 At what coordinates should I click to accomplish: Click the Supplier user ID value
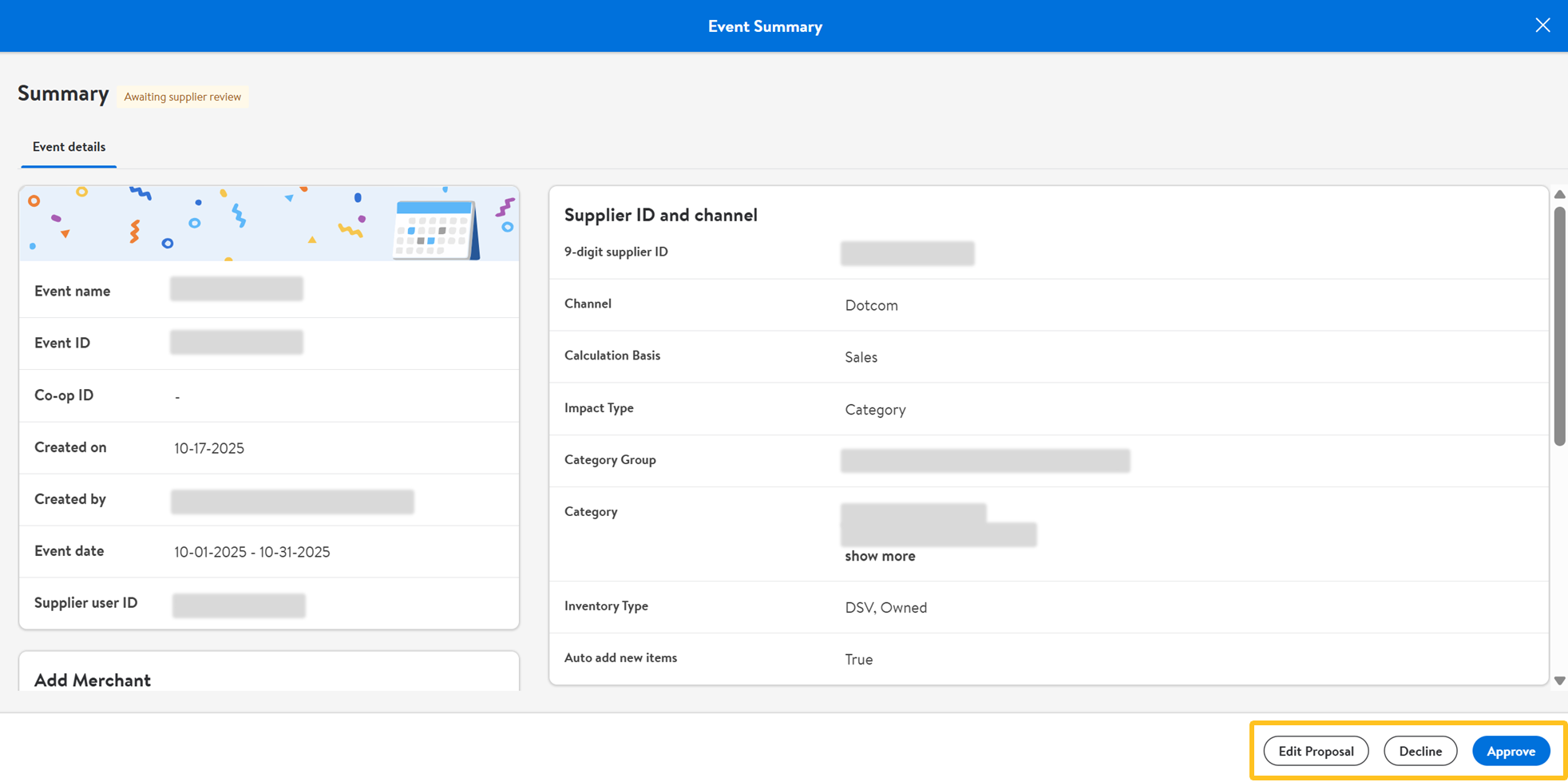click(239, 605)
